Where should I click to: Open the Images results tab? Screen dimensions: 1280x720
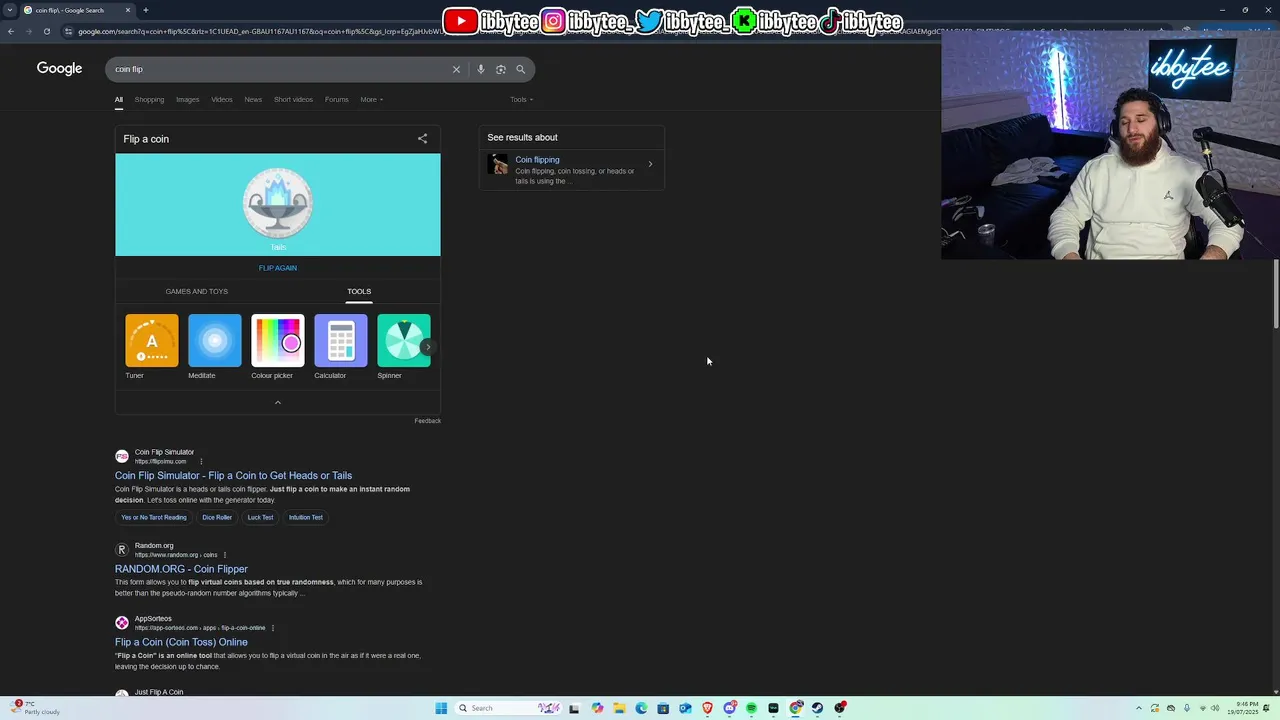(188, 99)
